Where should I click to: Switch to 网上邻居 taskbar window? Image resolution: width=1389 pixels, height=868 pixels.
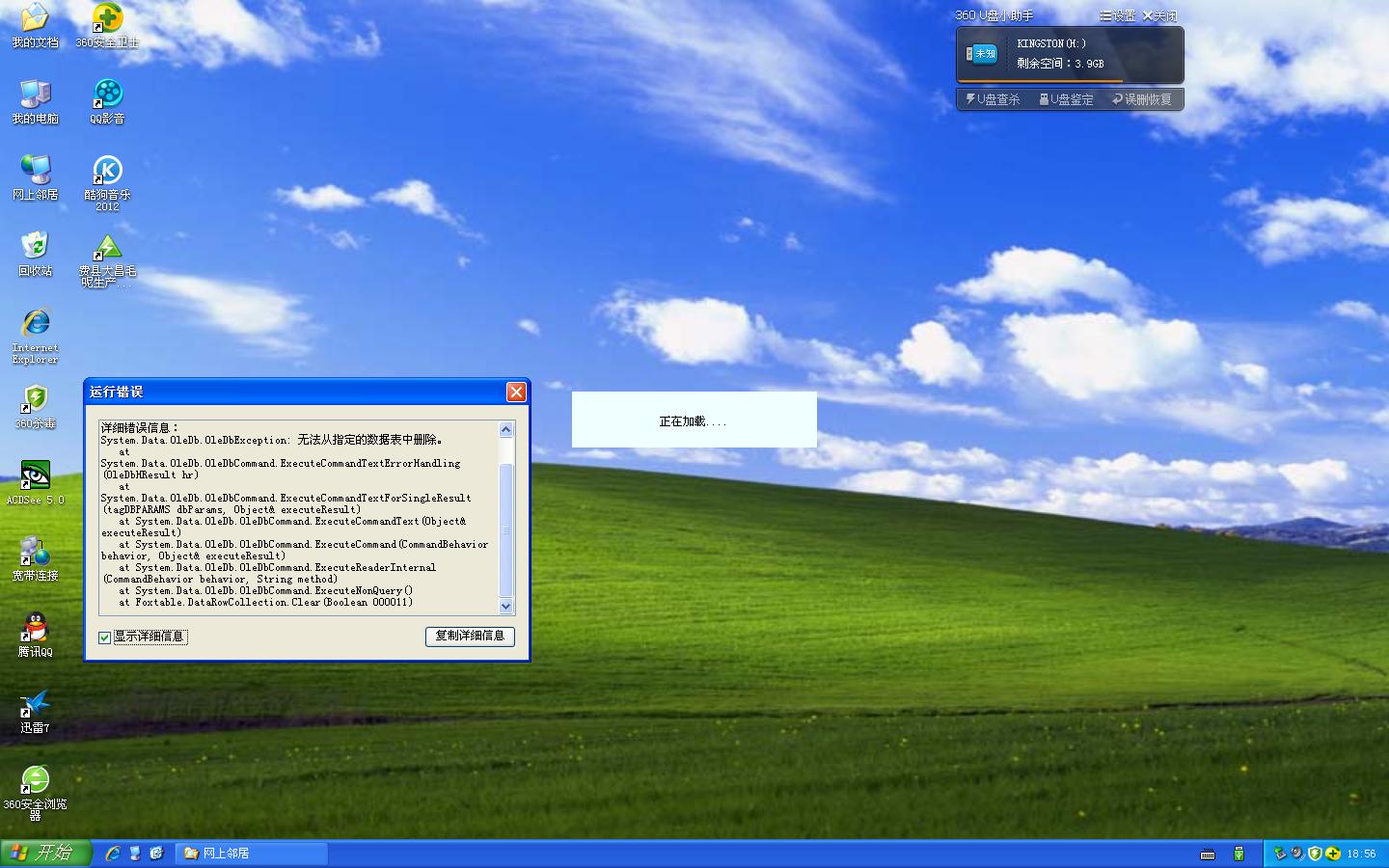[253, 854]
